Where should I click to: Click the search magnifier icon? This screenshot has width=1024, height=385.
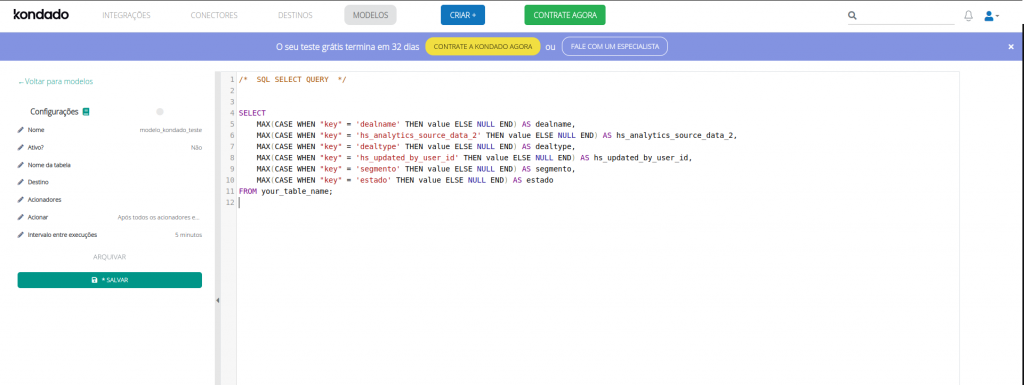pyautogui.click(x=852, y=16)
